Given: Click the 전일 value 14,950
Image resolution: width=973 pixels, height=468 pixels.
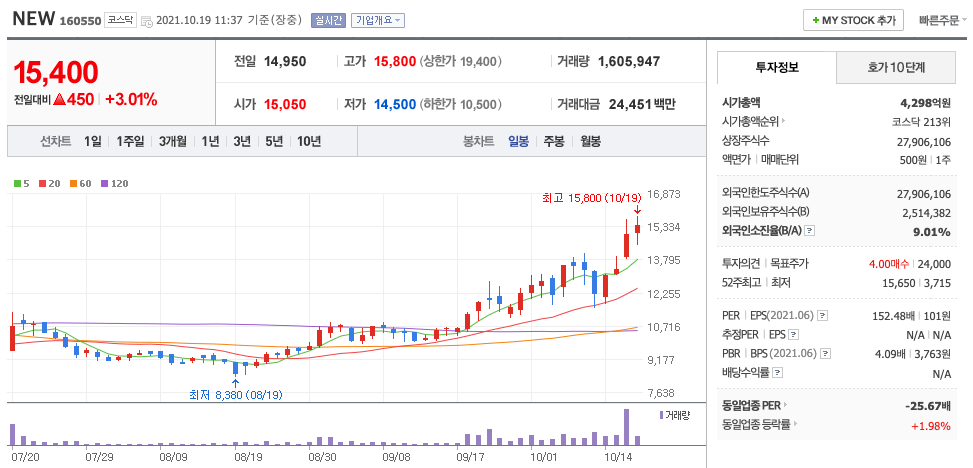Looking at the screenshot, I should (285, 61).
